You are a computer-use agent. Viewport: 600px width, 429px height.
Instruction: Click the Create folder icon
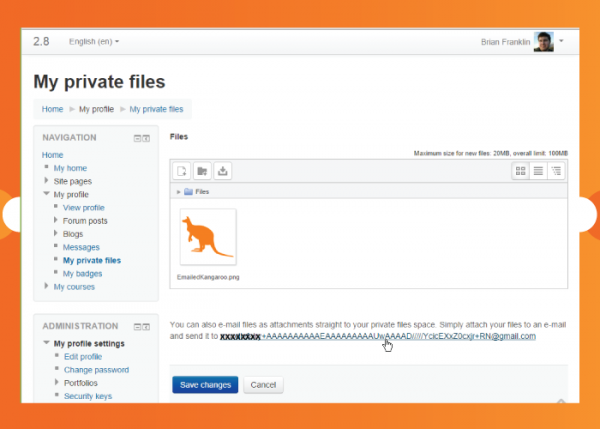[x=202, y=171]
